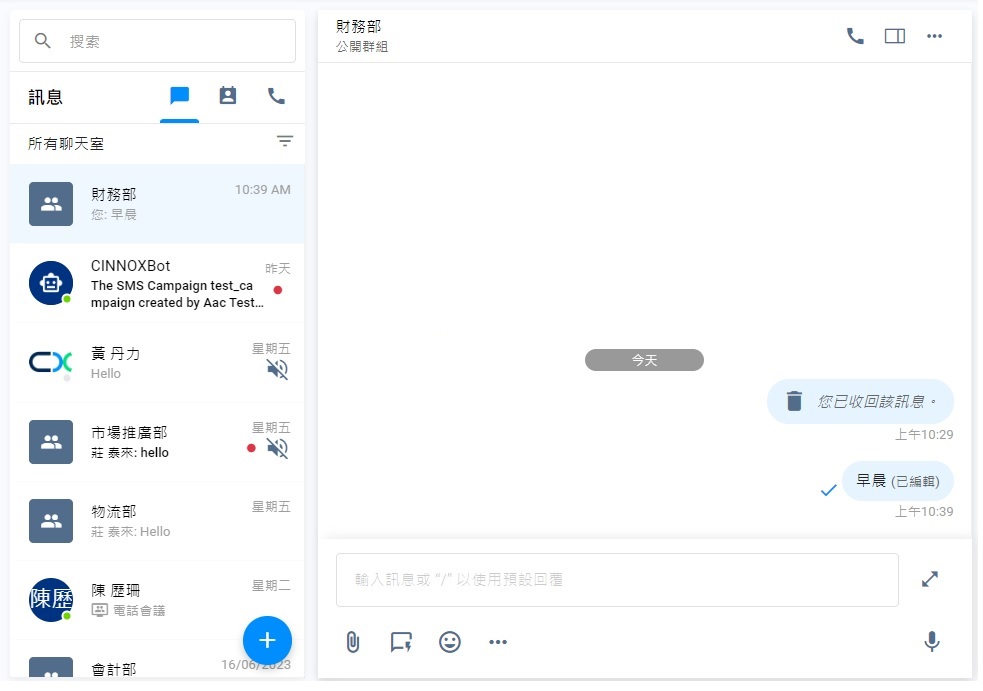Unmute the 市場推廣部 group chat
Viewport: 983px width, 691px height.
277,447
